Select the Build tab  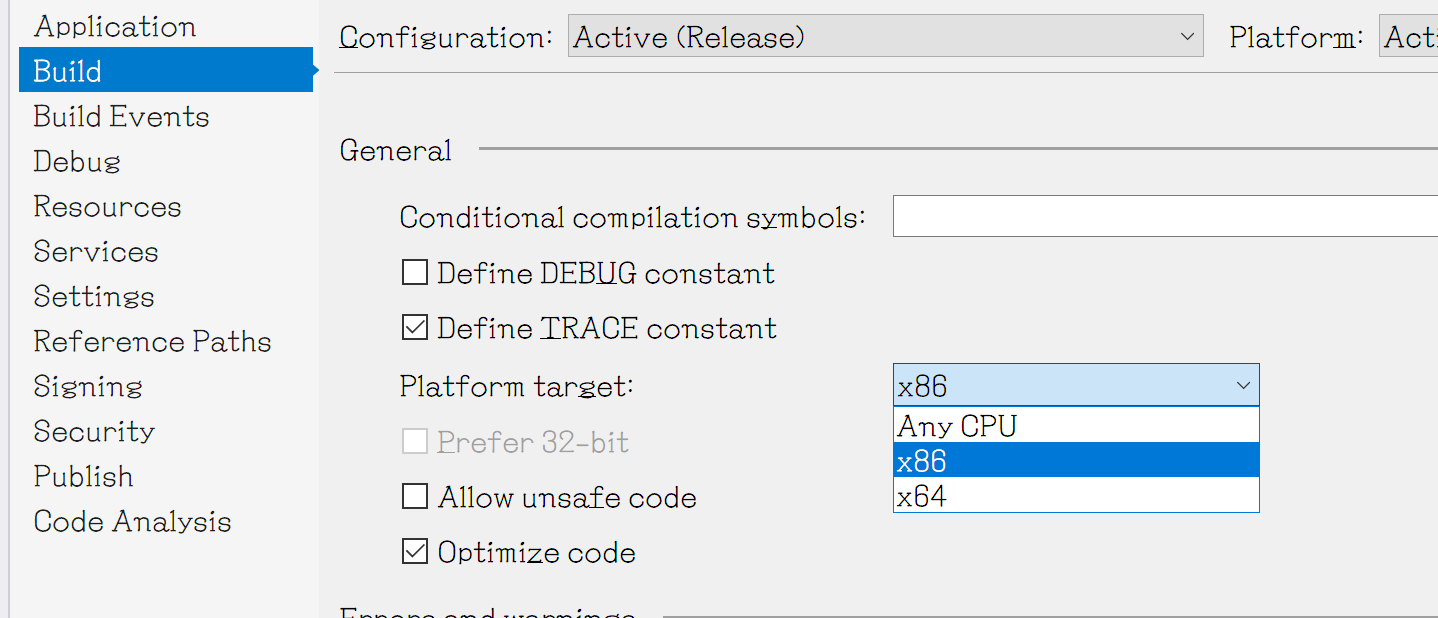pos(67,72)
